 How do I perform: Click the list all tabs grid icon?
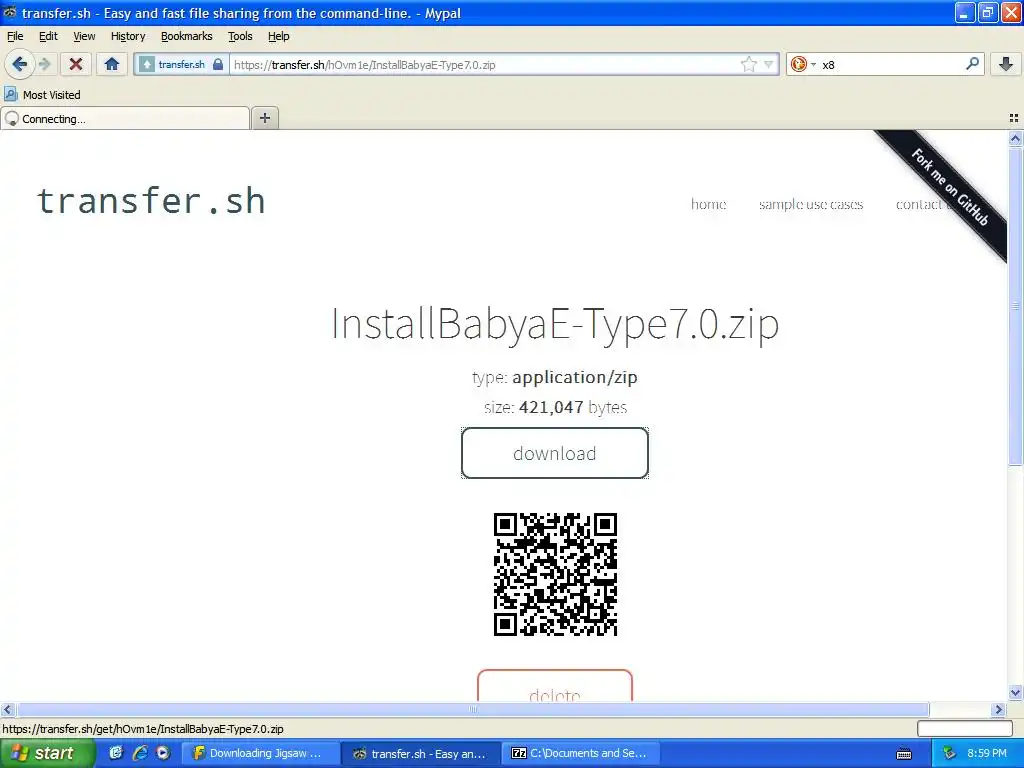point(1014,118)
